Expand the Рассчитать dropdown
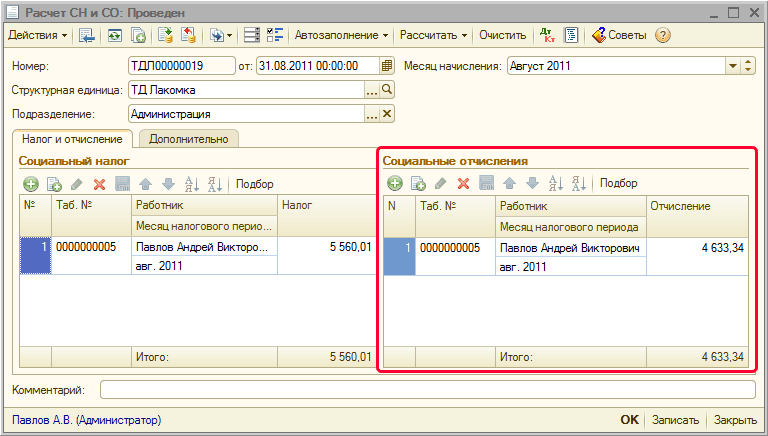 pyautogui.click(x=434, y=35)
